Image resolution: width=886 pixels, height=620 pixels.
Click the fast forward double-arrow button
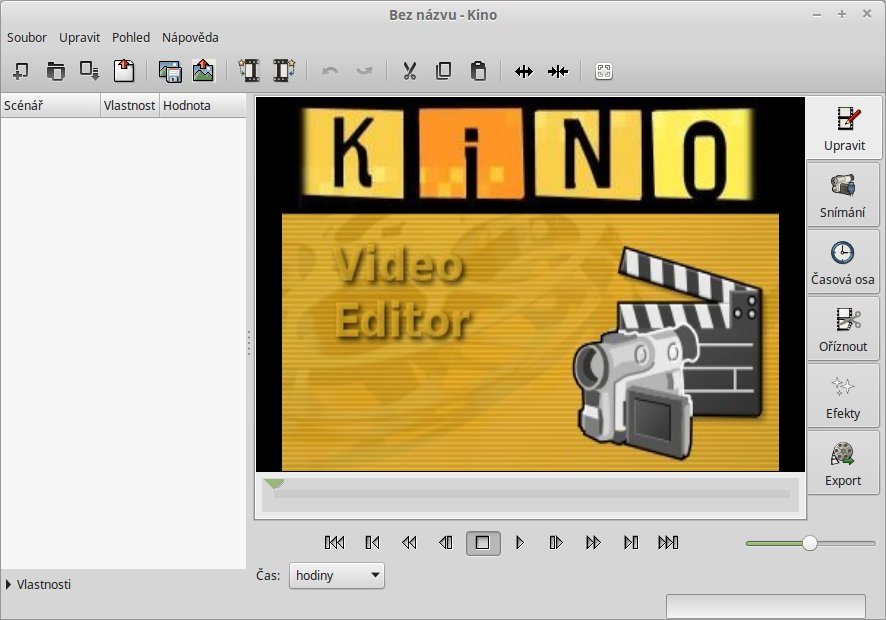tap(593, 543)
